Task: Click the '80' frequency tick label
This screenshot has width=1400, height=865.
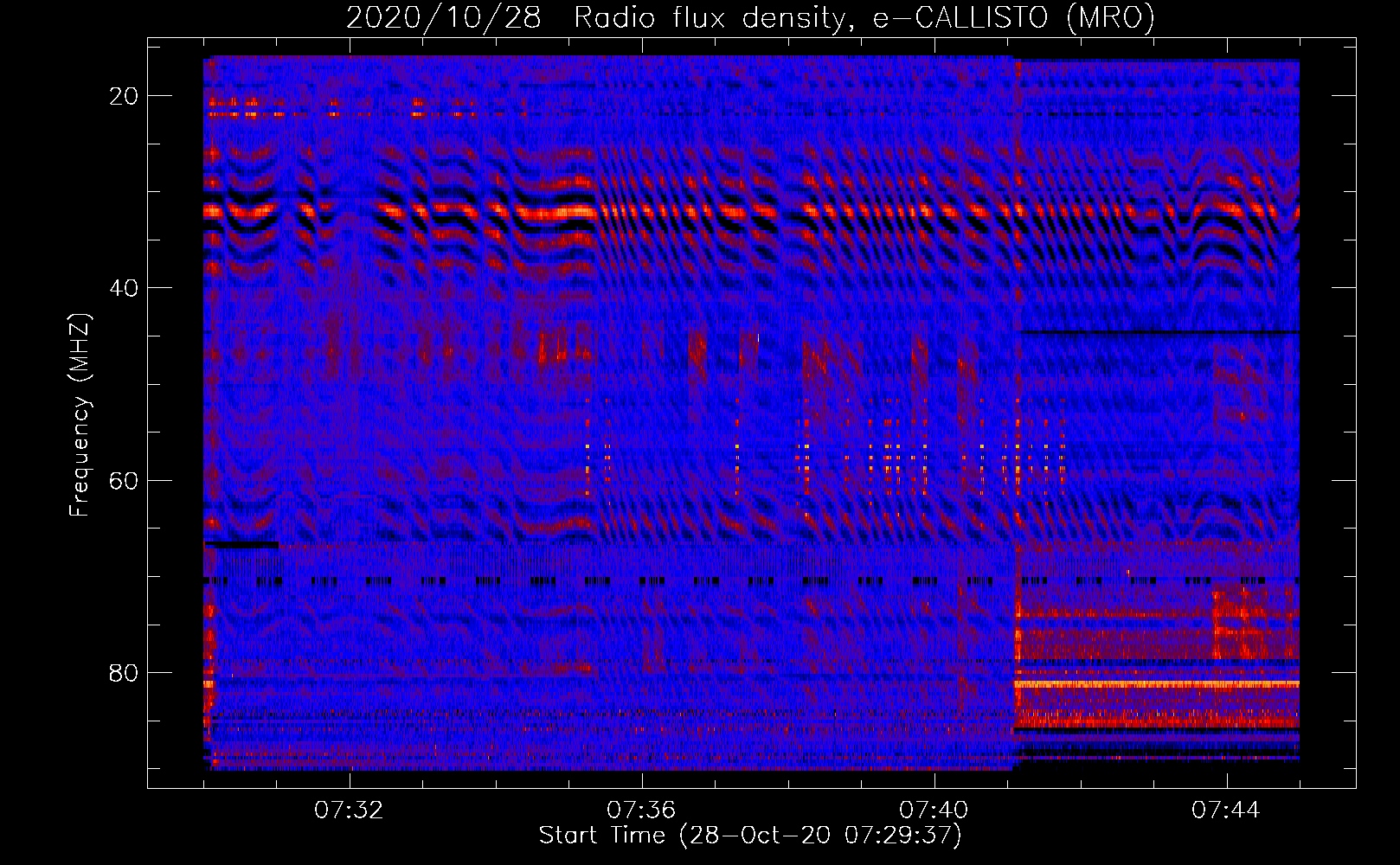Action: click(125, 672)
